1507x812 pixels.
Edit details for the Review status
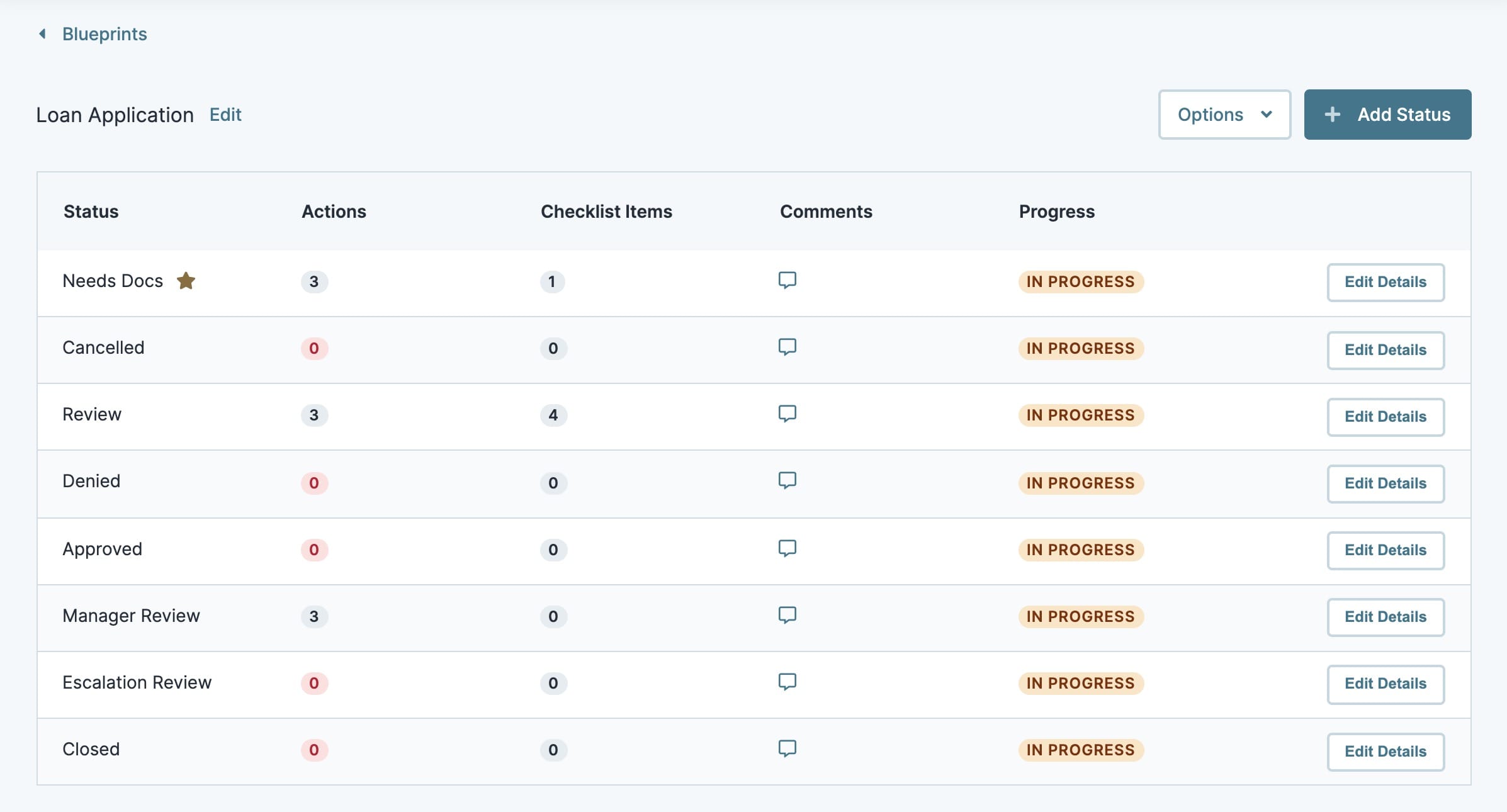click(x=1386, y=417)
